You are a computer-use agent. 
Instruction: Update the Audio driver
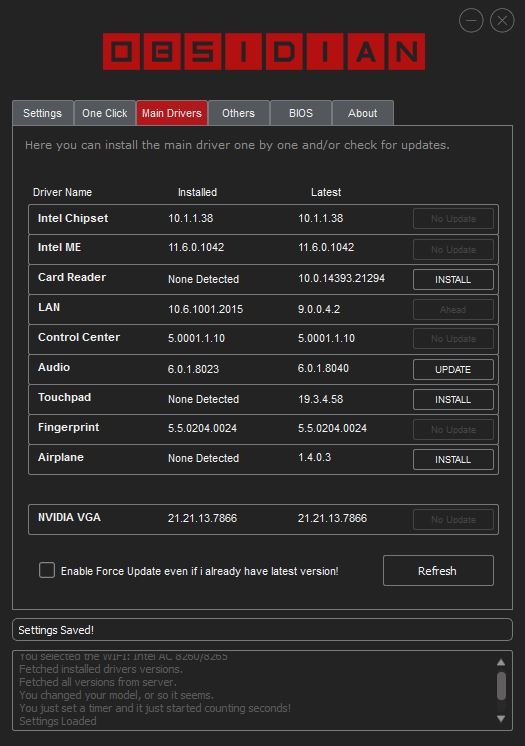pyautogui.click(x=453, y=369)
